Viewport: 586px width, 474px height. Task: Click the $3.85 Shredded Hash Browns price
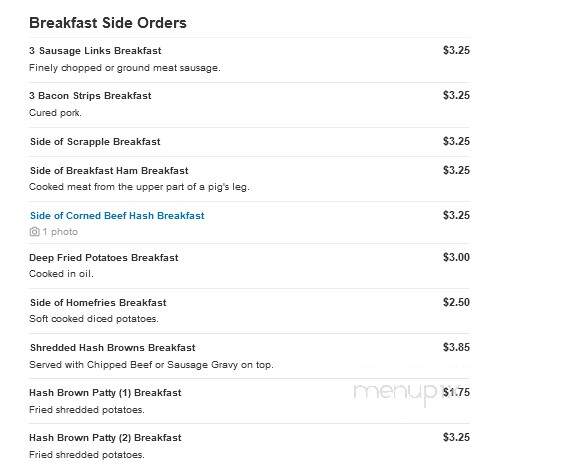[x=456, y=347]
